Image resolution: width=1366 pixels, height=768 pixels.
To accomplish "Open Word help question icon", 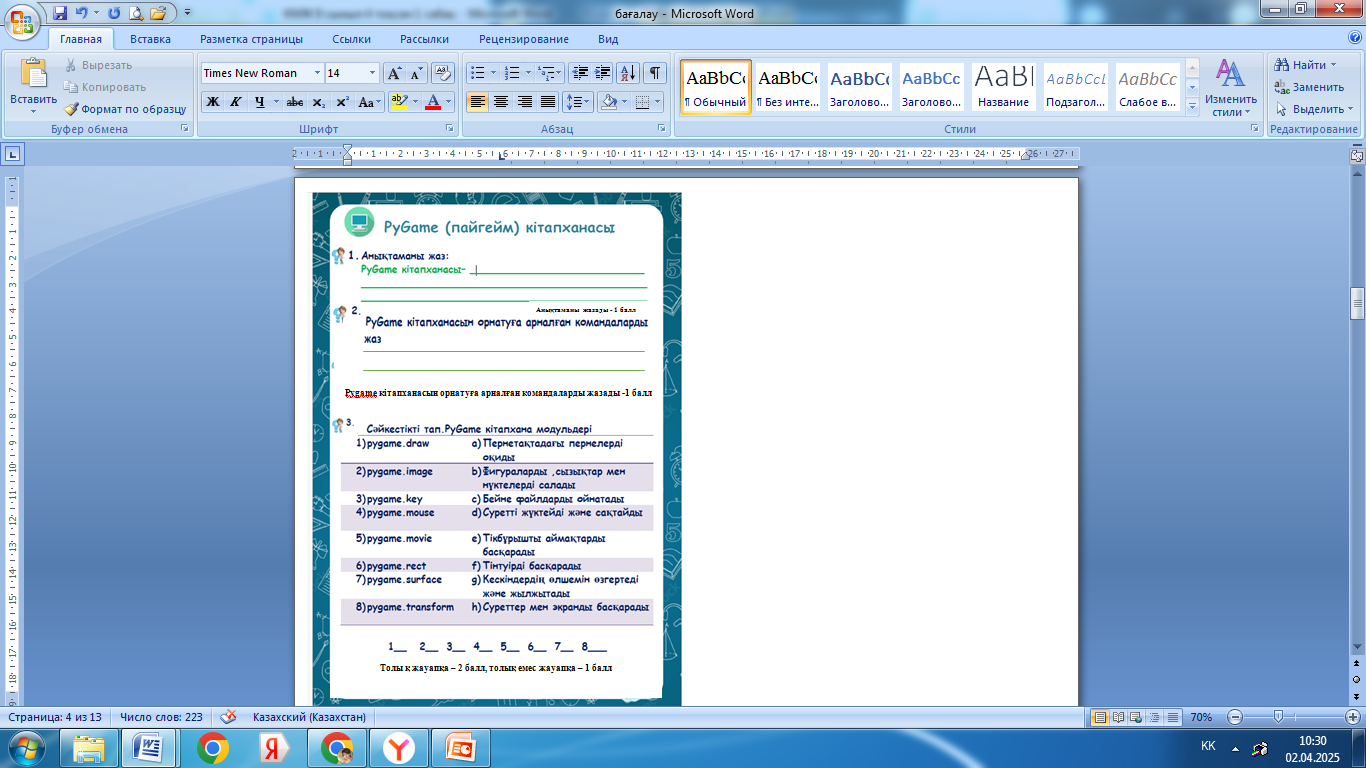I will coord(1353,38).
